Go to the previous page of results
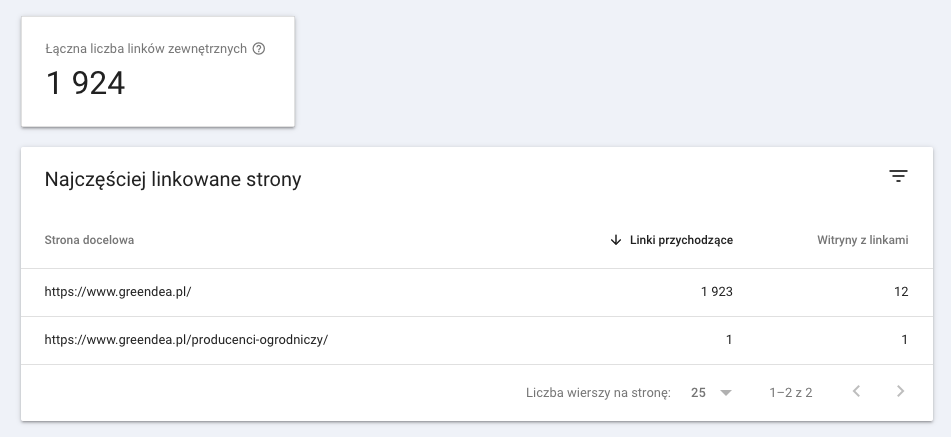This screenshot has width=951, height=437. (856, 392)
